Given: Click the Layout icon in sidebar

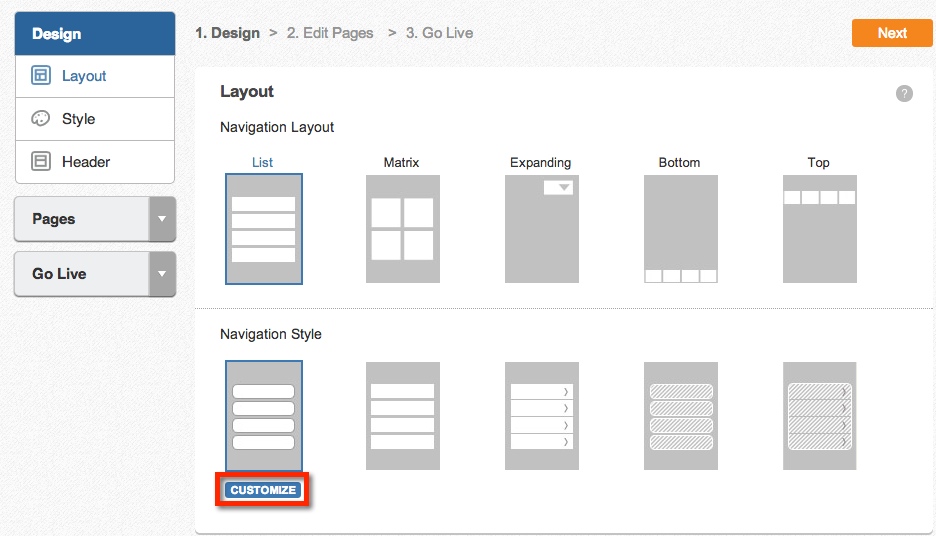Looking at the screenshot, I should pyautogui.click(x=41, y=75).
